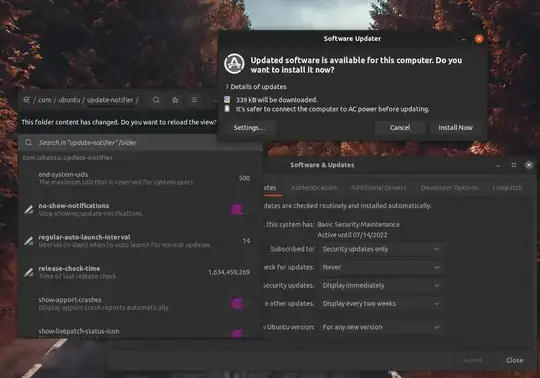Screen dimensions: 540x378
Task: Click the dconf root path icon
Action: pyautogui.click(x=27, y=100)
